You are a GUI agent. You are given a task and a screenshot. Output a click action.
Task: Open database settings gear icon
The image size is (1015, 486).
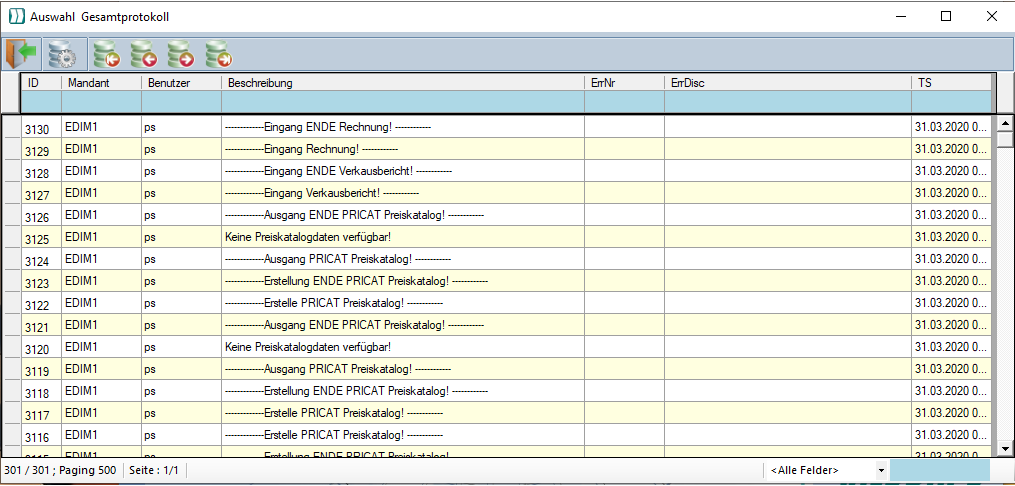[62, 54]
